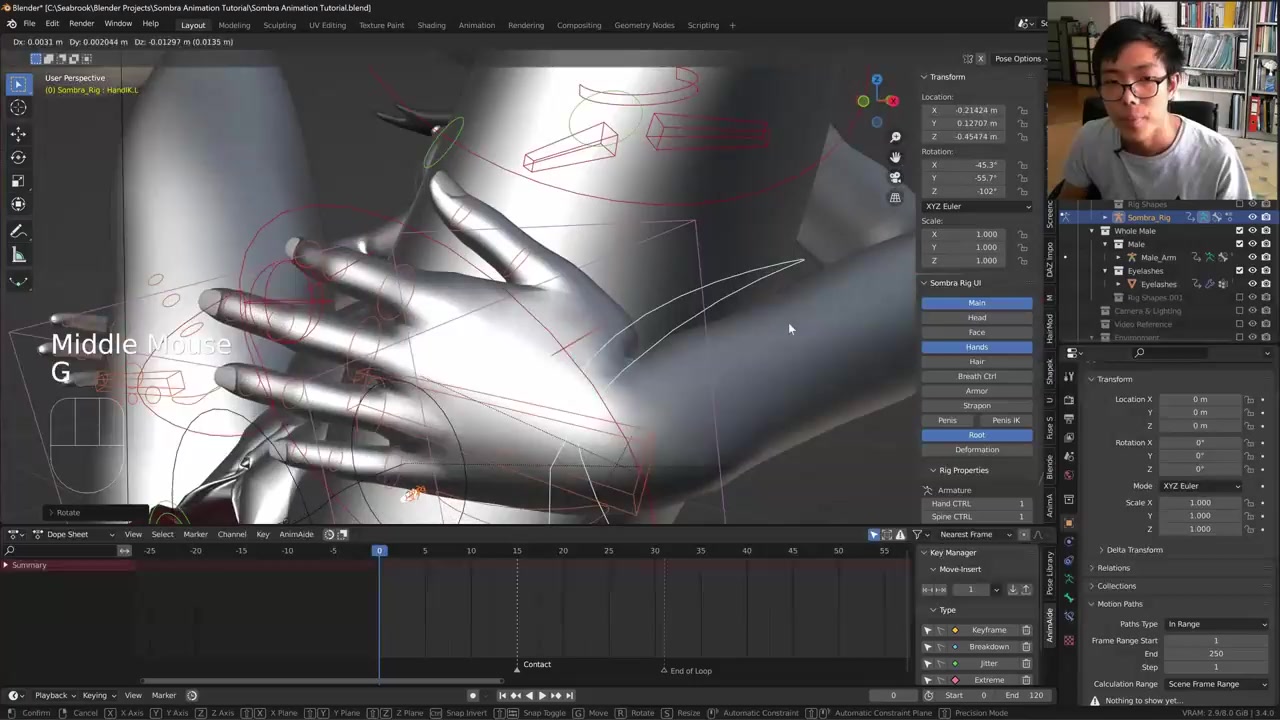The image size is (1280, 720).
Task: Select the Annotate pencil tool
Action: pos(18,231)
